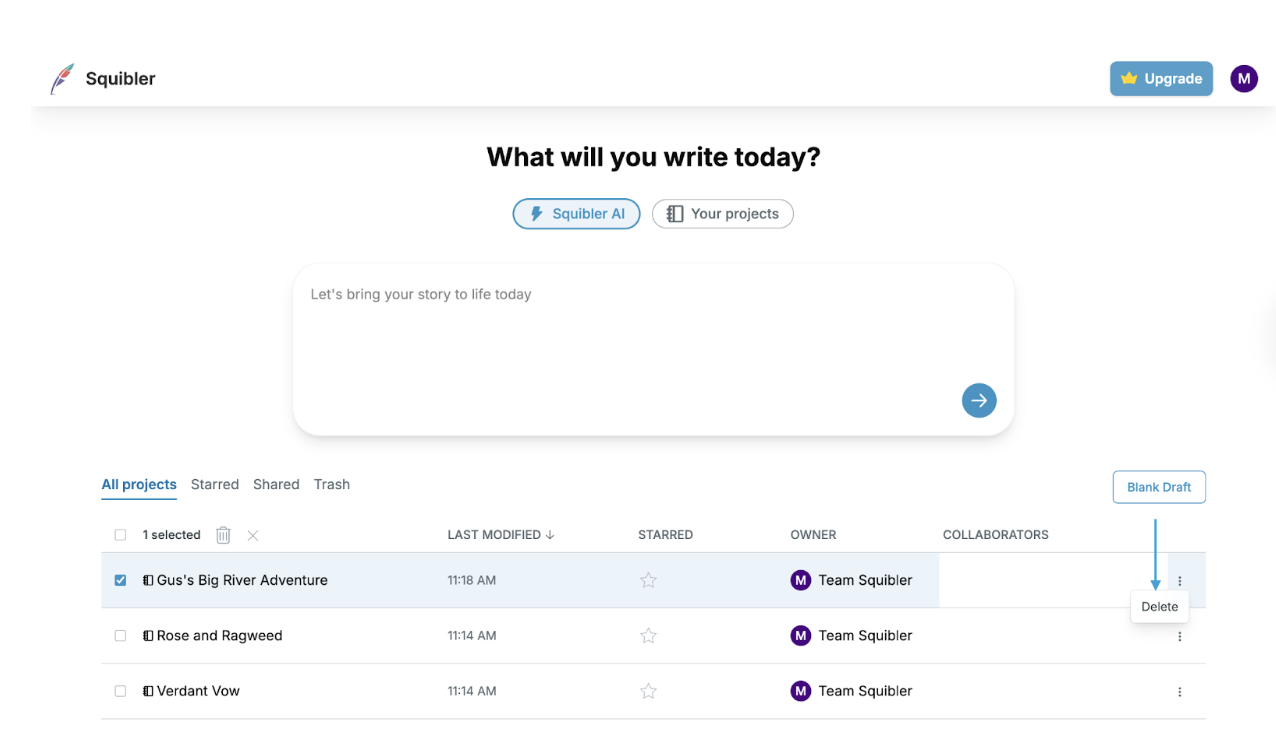The height and width of the screenshot is (756, 1276).
Task: Click the Squibler feather logo
Action: pos(62,79)
